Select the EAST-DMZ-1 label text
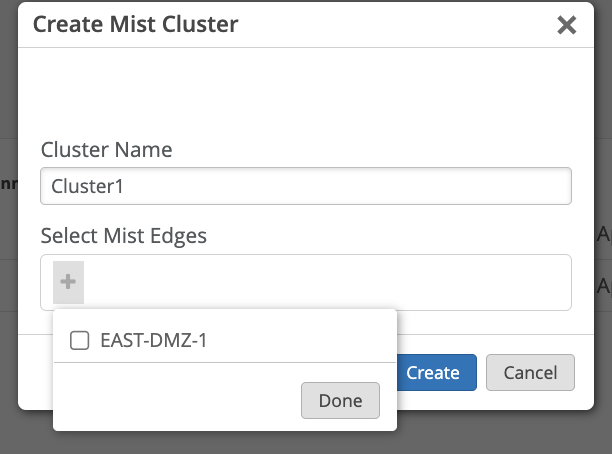 (154, 341)
